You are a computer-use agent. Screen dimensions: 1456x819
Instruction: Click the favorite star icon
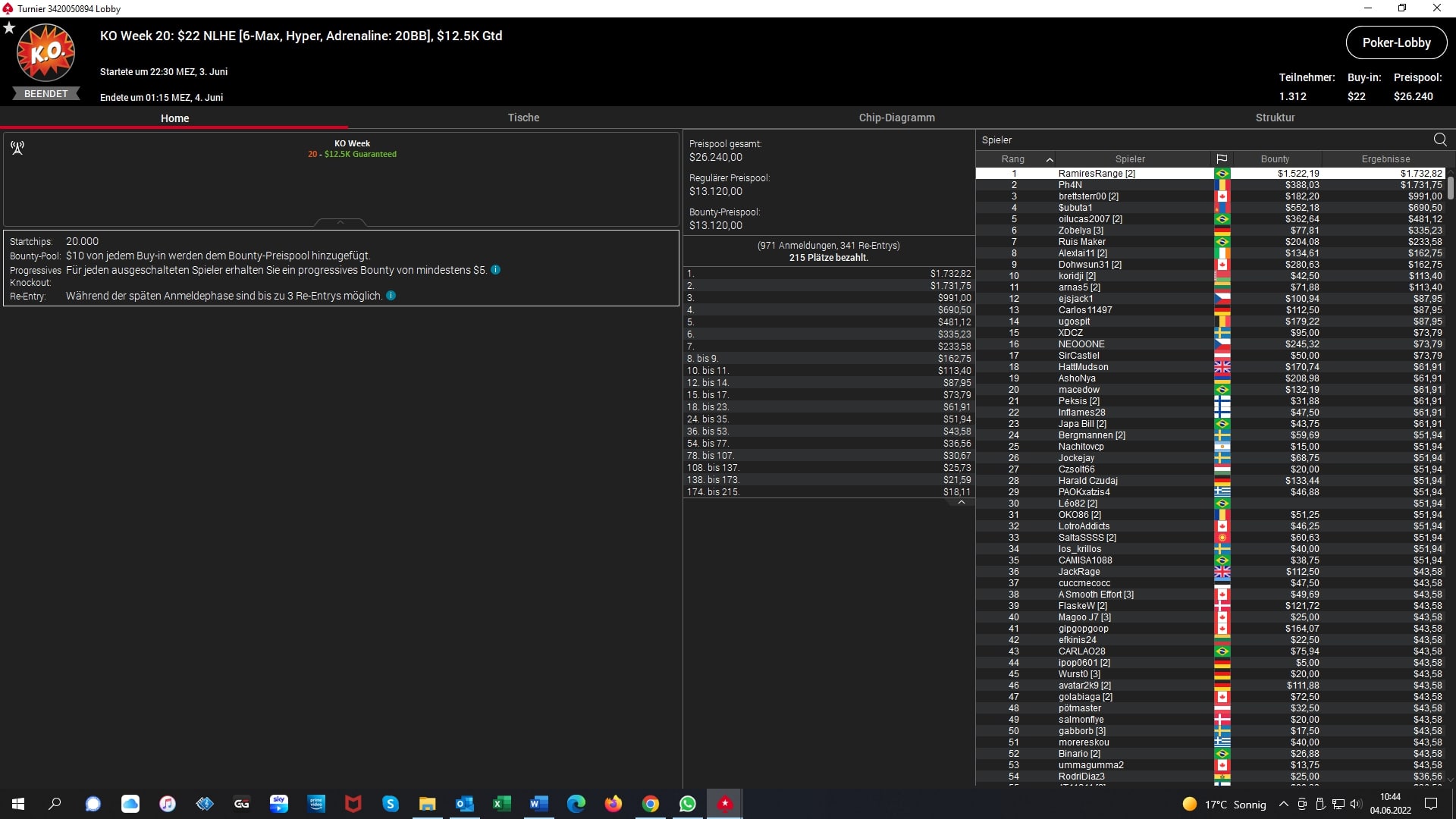pos(9,28)
